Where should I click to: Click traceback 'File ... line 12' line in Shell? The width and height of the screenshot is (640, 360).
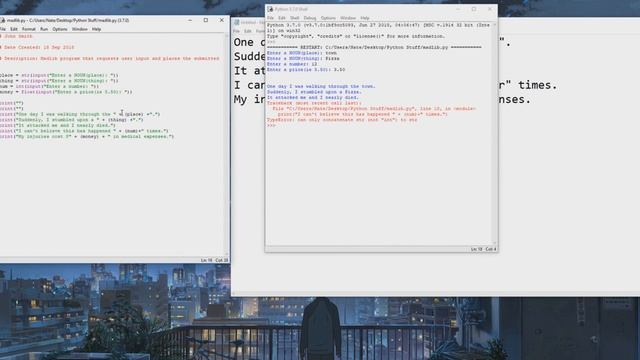point(374,109)
